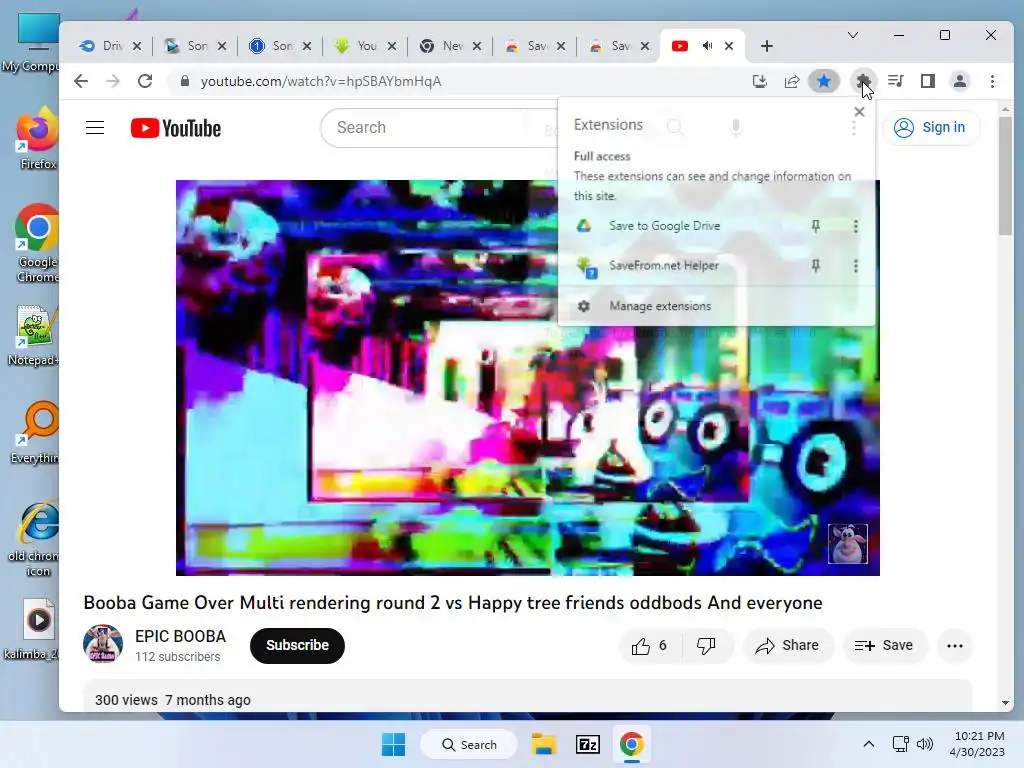
Task: Open Manage extensions
Action: tap(716, 306)
